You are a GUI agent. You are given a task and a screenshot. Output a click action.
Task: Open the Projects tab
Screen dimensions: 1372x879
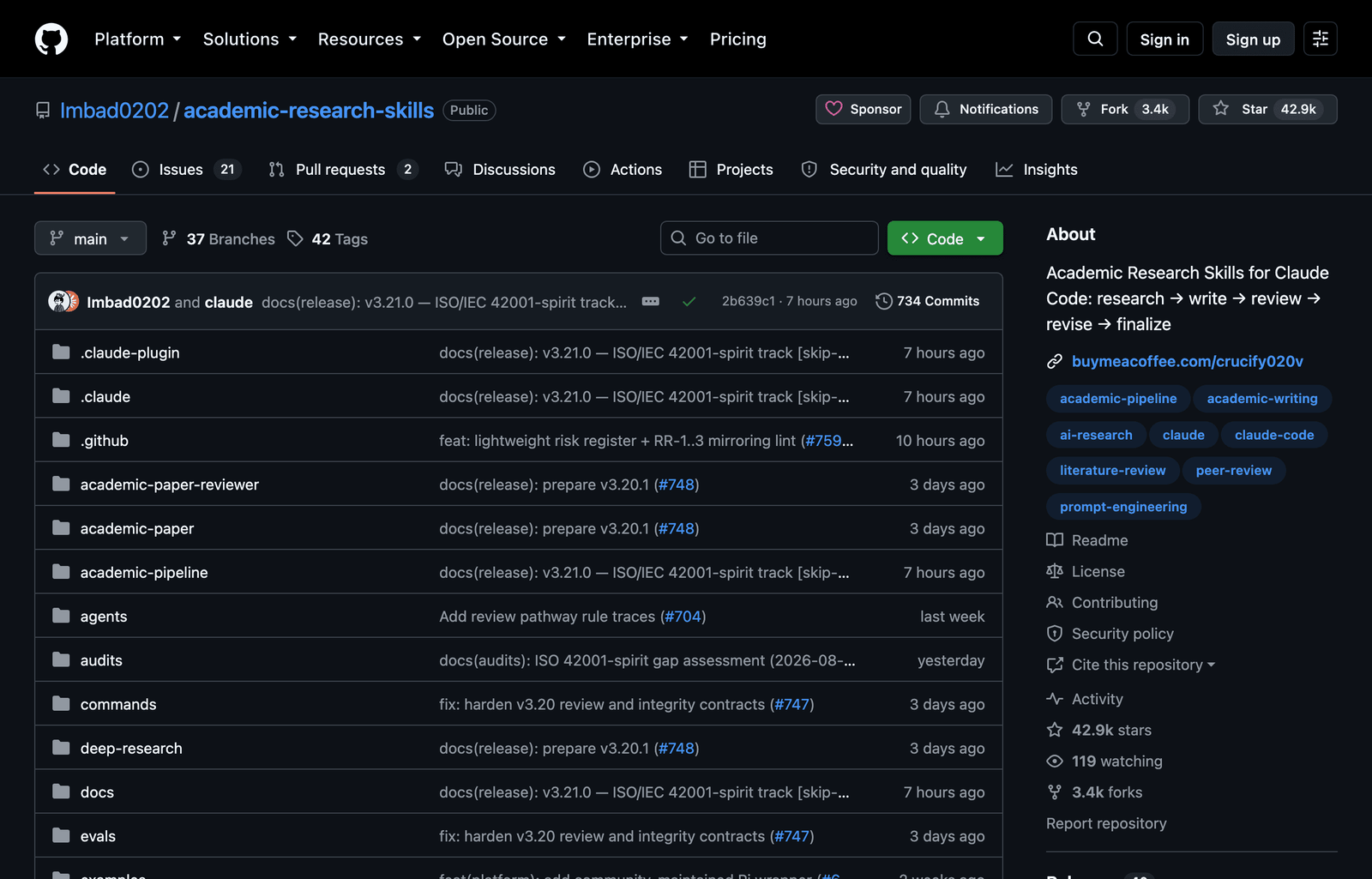[731, 170]
